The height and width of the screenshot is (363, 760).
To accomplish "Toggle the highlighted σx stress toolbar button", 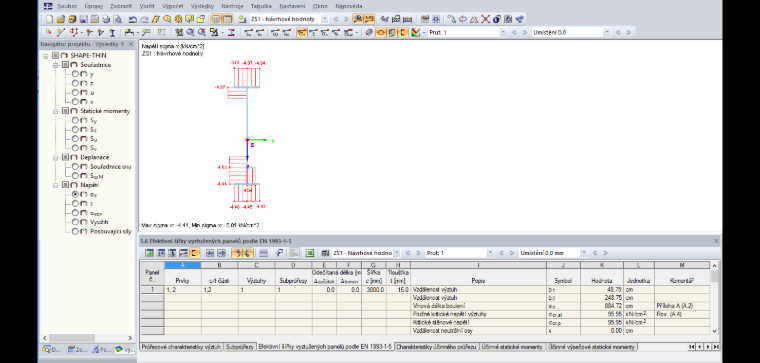I will click(301, 32).
